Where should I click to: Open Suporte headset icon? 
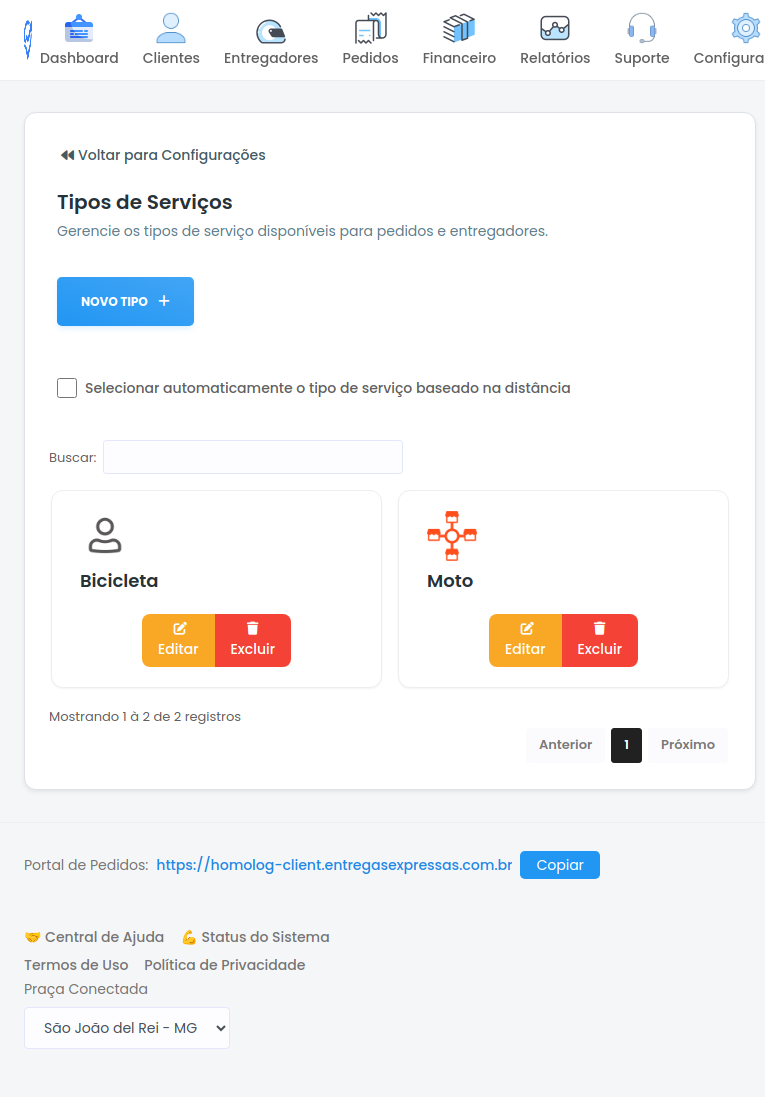click(641, 28)
